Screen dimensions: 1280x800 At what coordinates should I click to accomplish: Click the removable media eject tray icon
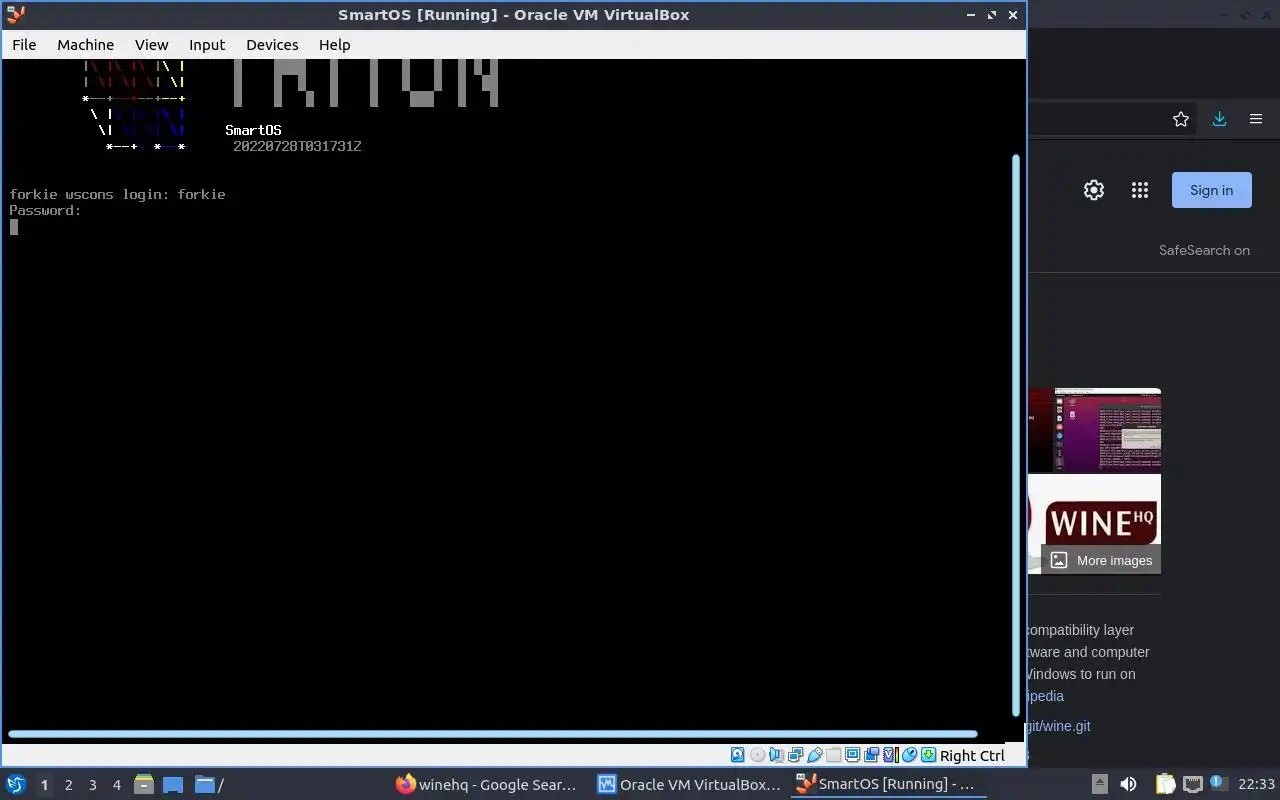pos(1100,784)
